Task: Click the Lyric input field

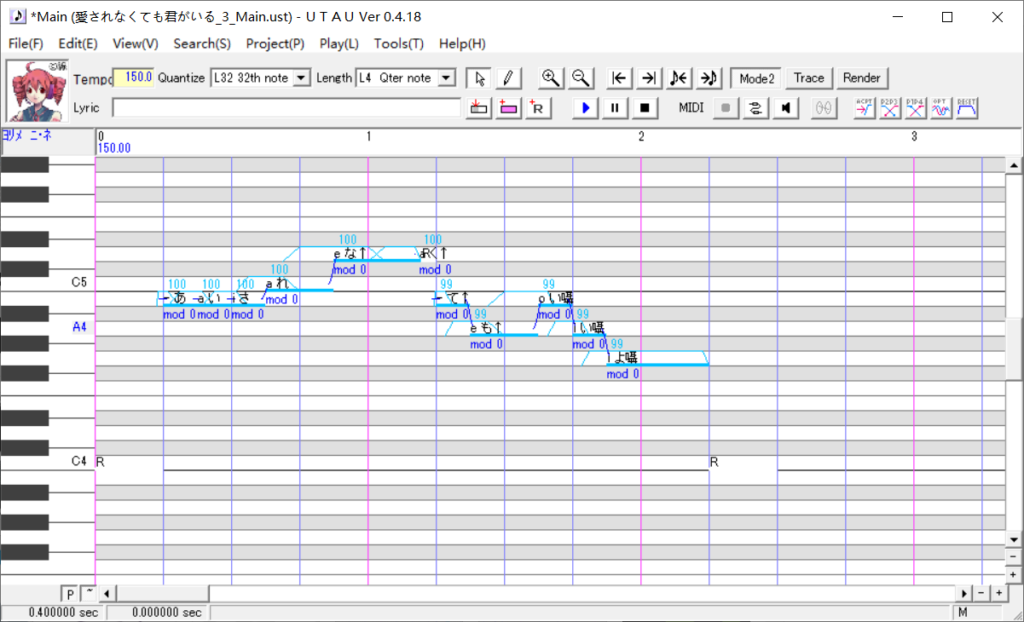Action: click(286, 108)
